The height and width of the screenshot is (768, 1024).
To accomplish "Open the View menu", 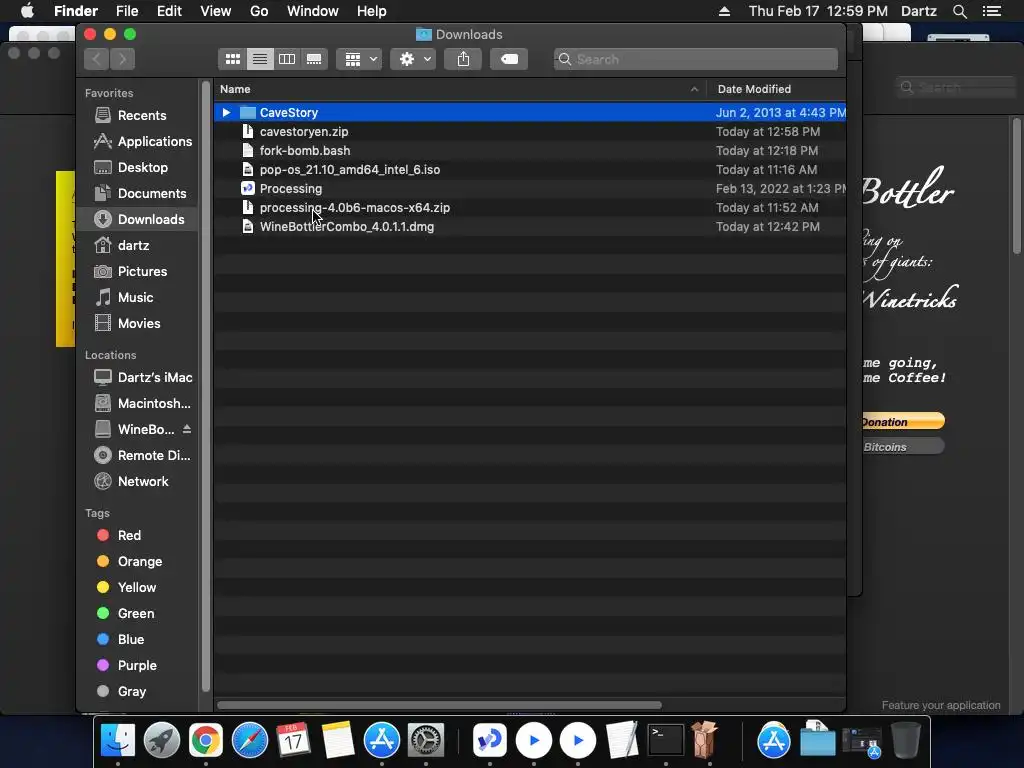I will tap(216, 11).
